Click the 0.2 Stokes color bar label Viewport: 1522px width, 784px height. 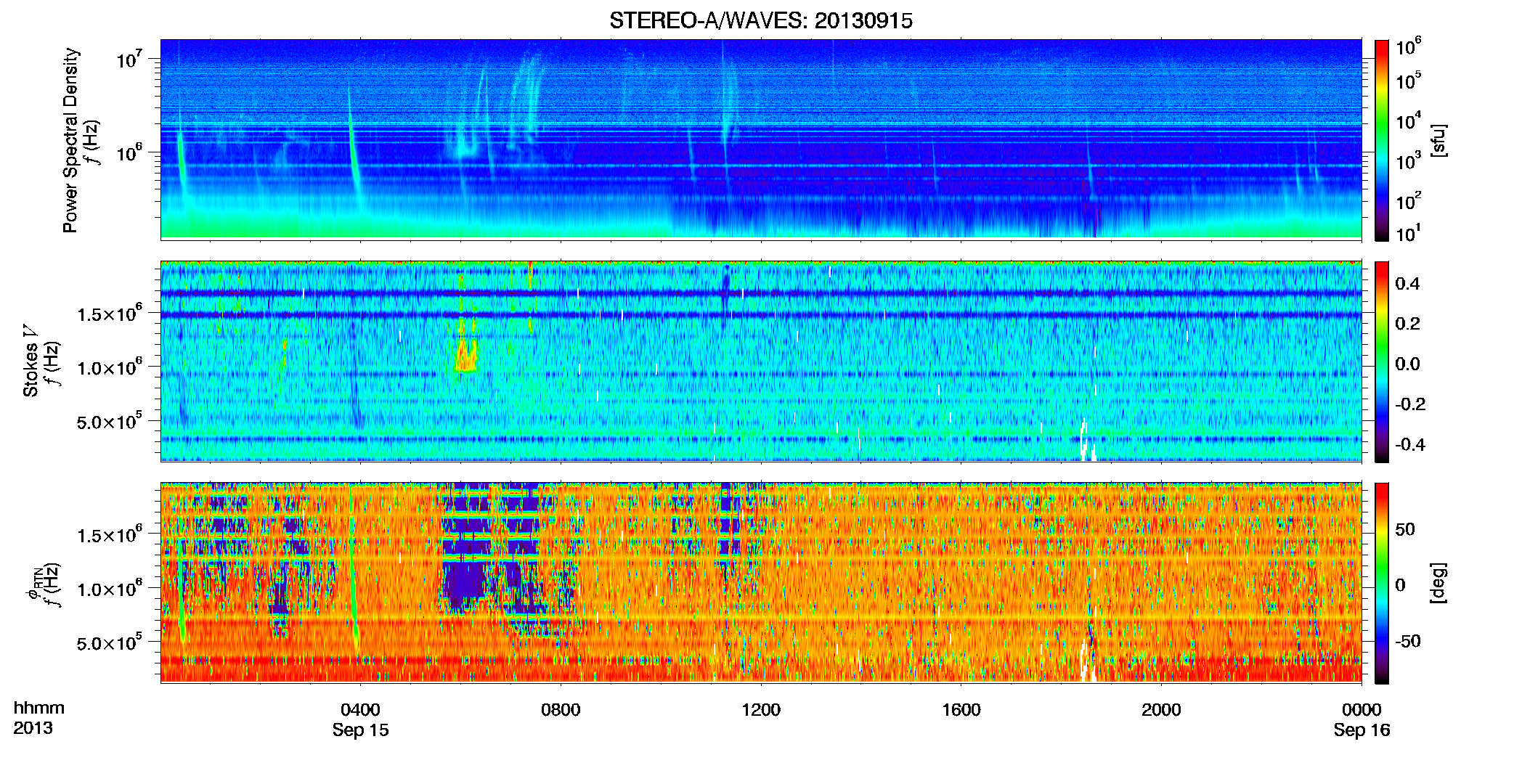click(1407, 324)
